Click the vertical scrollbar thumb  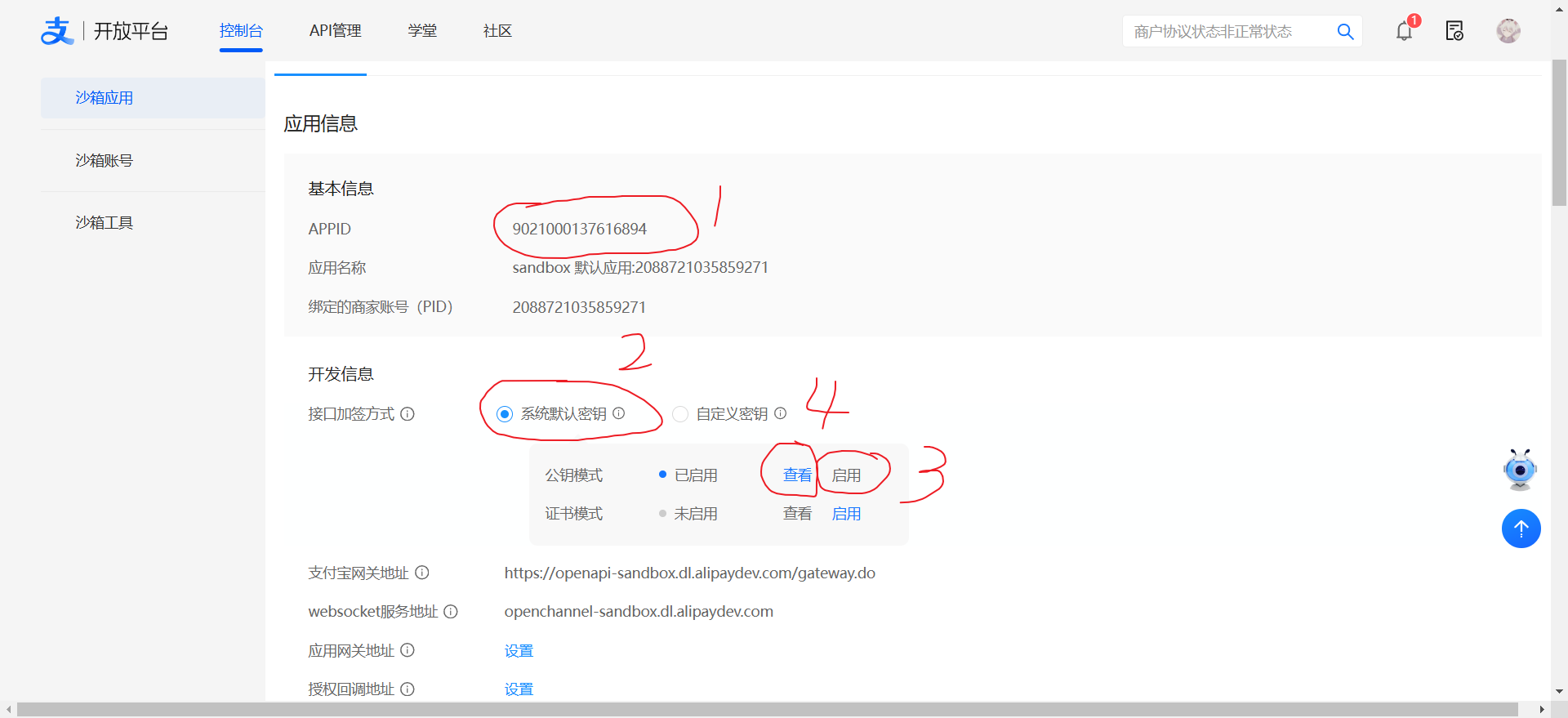coord(1559,132)
